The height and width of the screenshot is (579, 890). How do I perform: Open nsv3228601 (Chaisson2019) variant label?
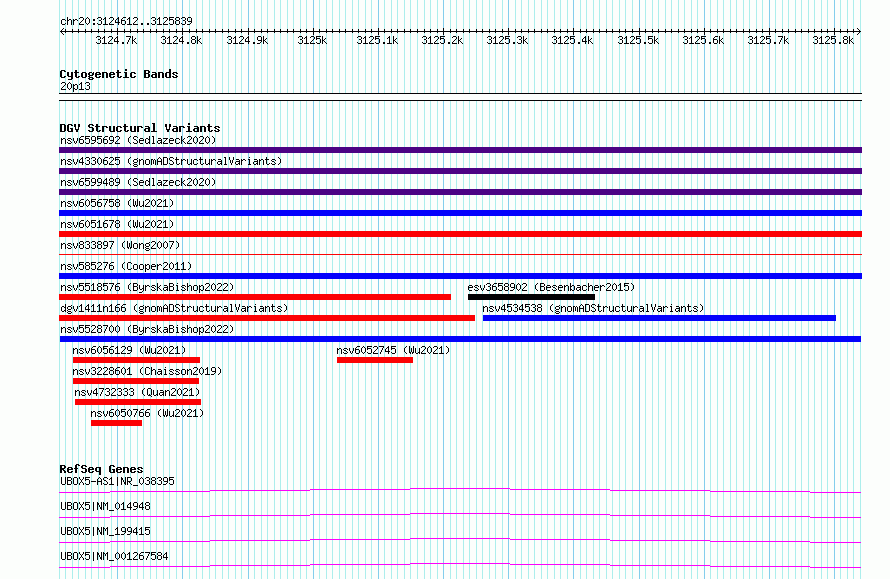pos(147,371)
